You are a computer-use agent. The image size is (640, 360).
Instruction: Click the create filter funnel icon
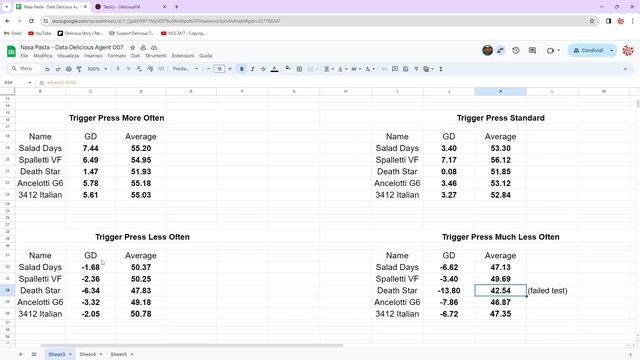pyautogui.click(x=416, y=69)
